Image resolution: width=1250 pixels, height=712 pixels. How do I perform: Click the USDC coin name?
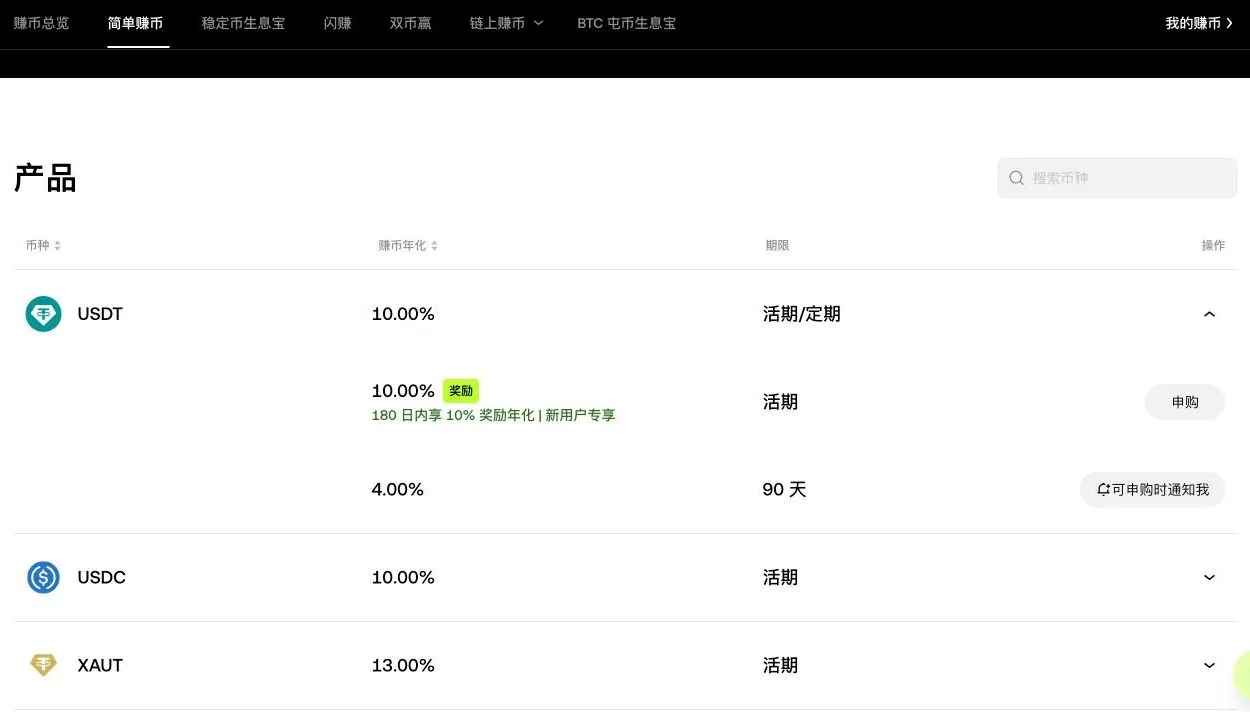(102, 578)
